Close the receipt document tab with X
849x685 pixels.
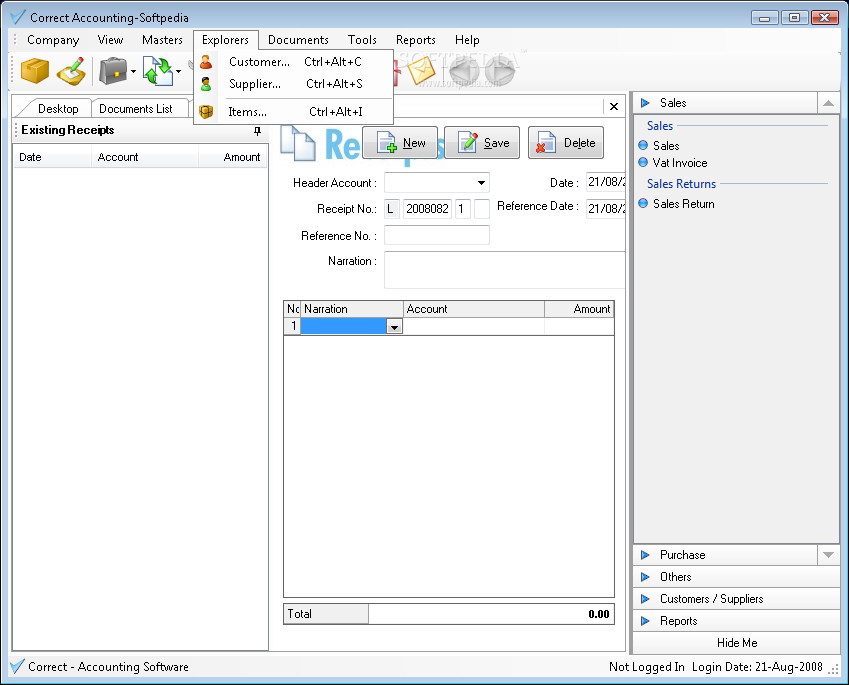tap(614, 107)
